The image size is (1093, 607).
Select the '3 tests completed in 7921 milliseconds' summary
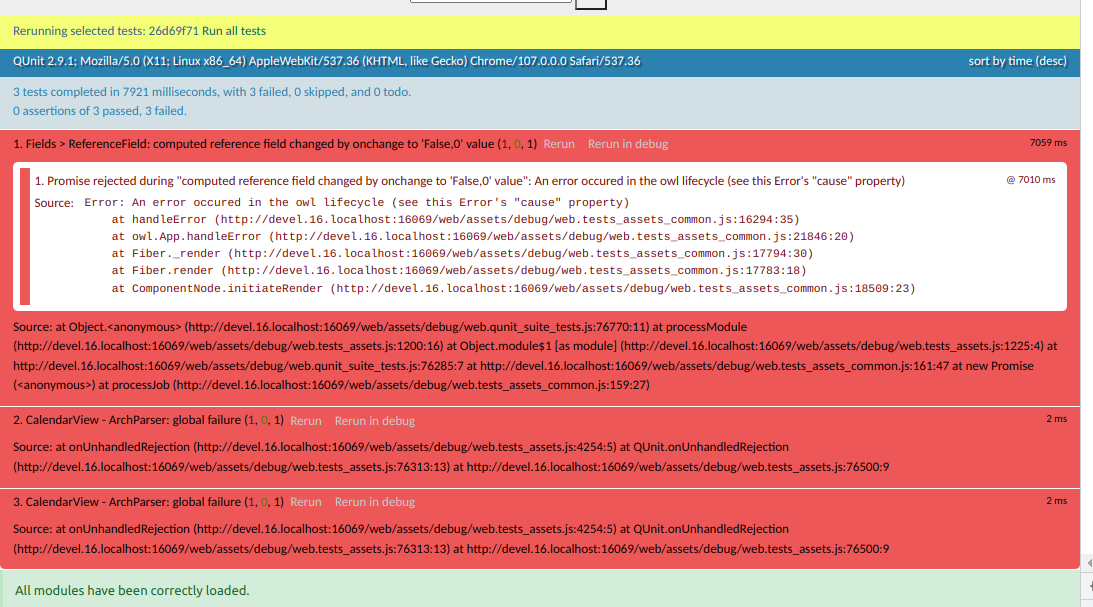(212, 91)
